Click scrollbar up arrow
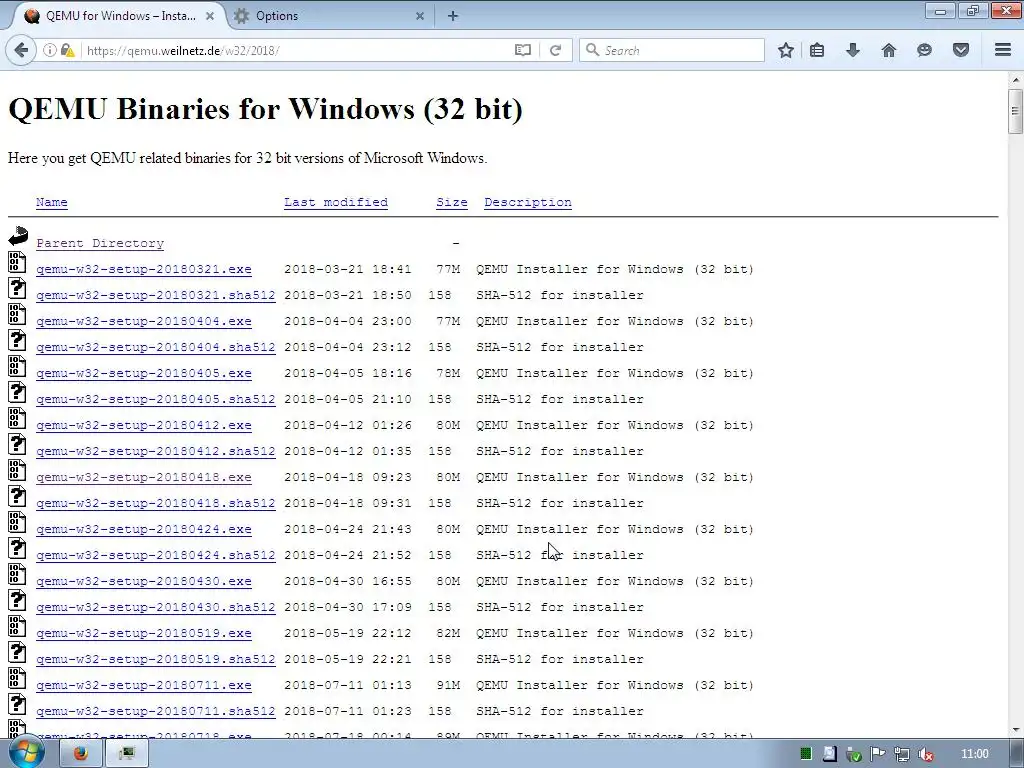 coord(1016,80)
